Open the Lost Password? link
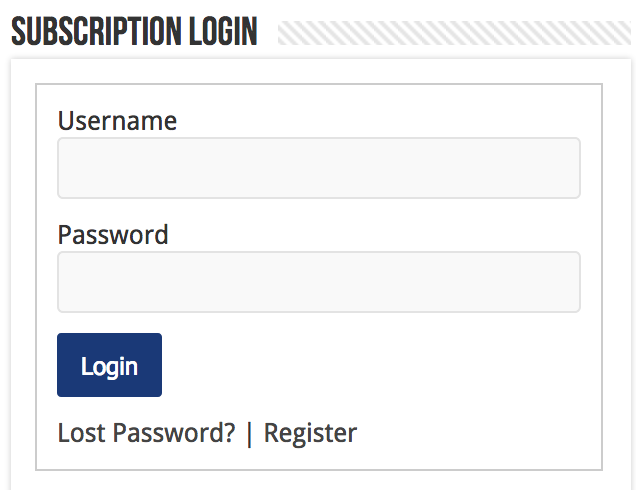 (x=146, y=433)
